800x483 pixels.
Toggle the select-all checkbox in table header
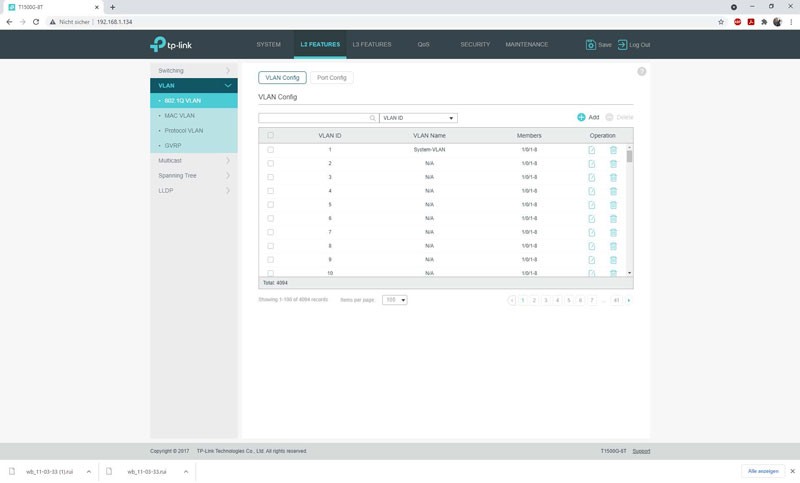click(270, 135)
